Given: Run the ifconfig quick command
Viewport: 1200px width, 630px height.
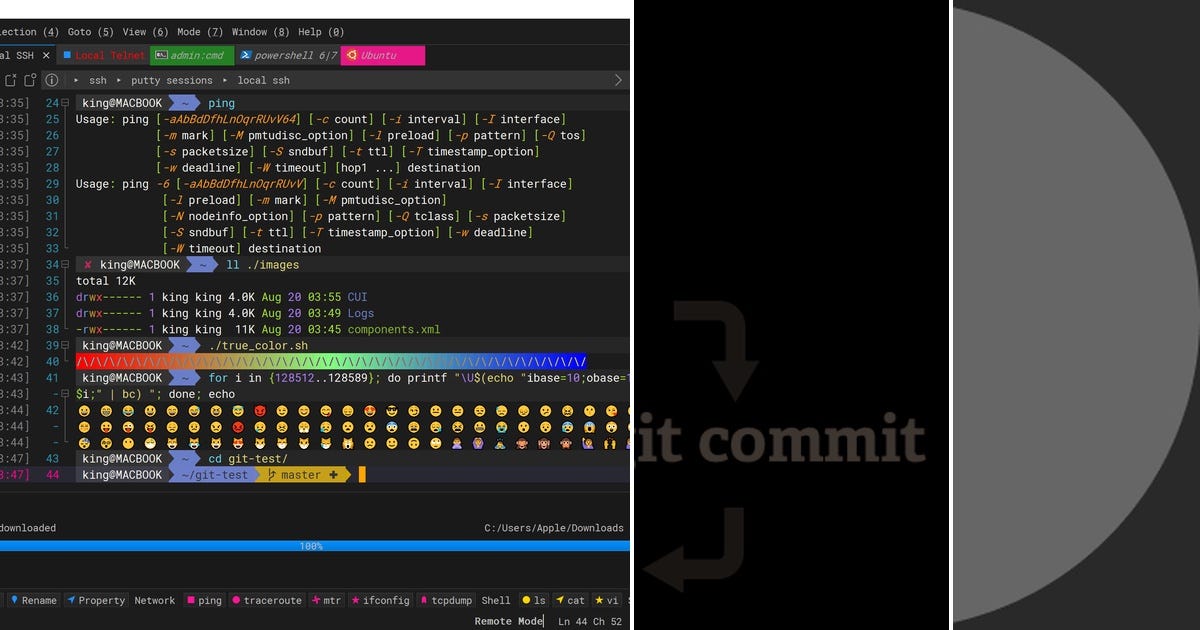Looking at the screenshot, I should pos(380,600).
